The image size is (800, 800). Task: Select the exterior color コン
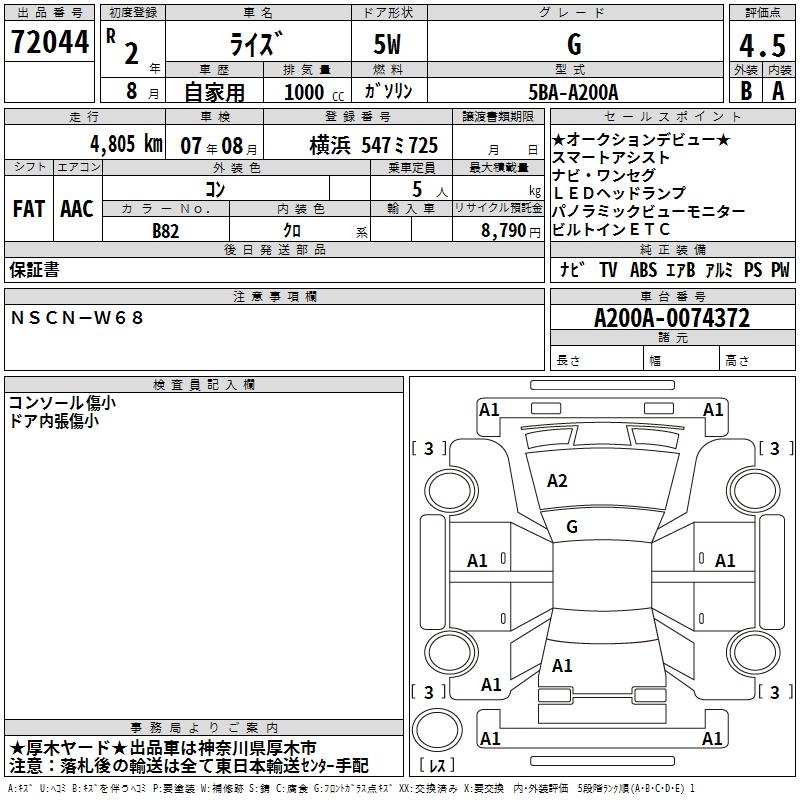215,190
